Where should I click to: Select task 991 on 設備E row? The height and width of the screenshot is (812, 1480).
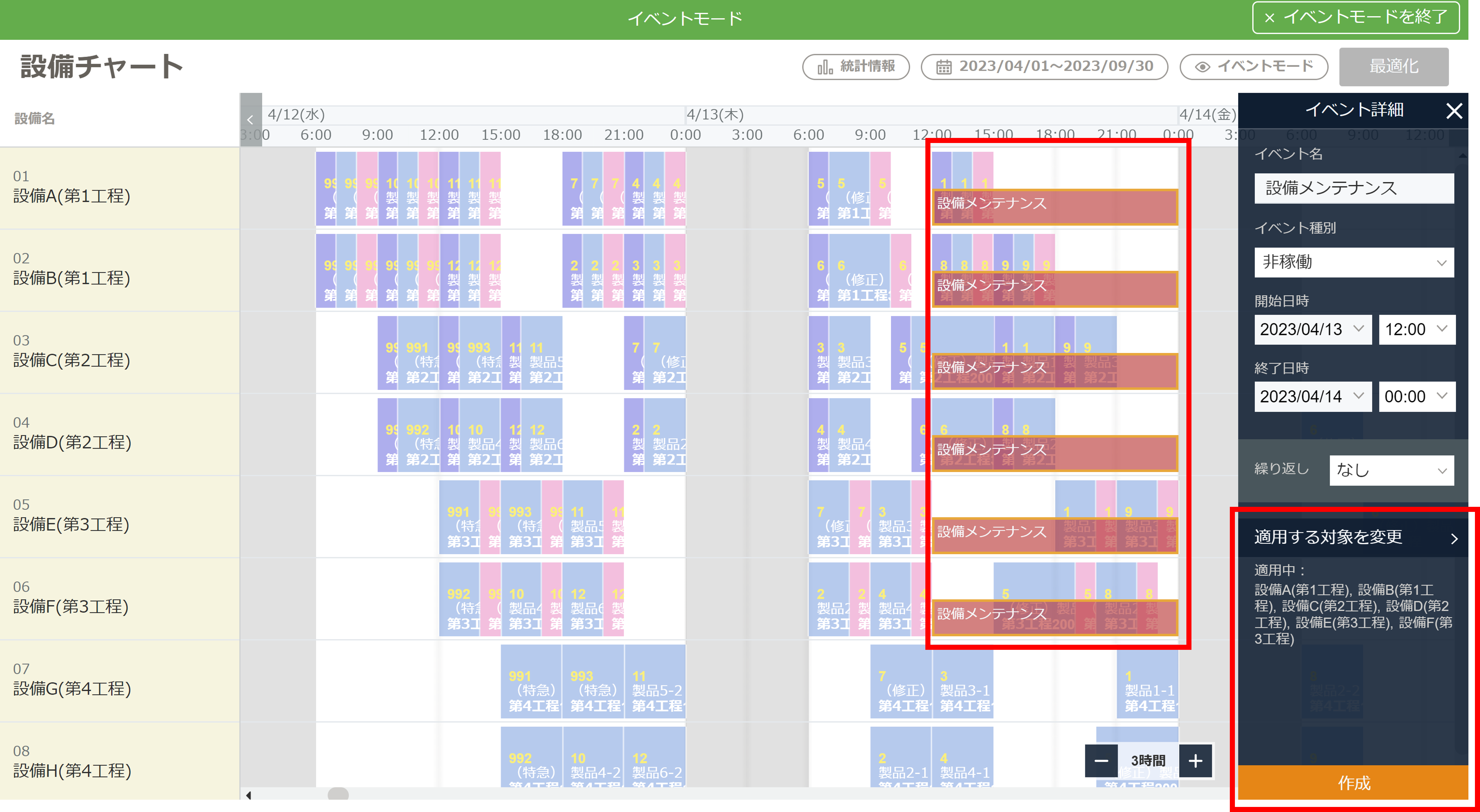[459, 517]
